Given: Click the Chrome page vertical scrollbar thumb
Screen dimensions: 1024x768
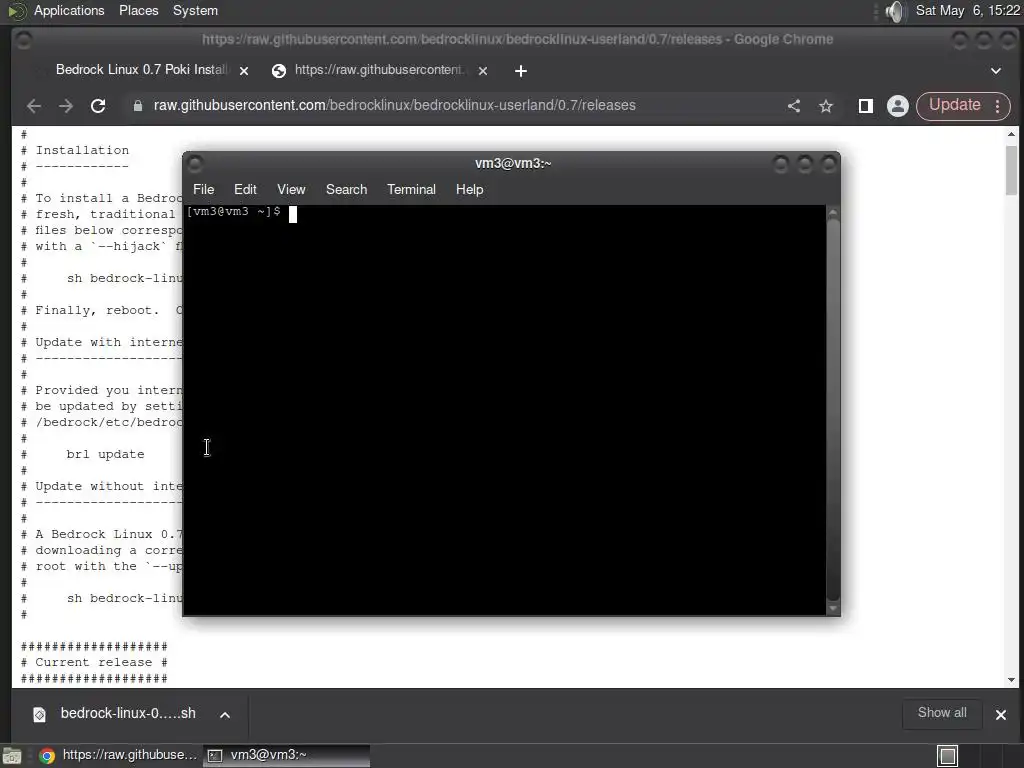Looking at the screenshot, I should (x=1011, y=170).
